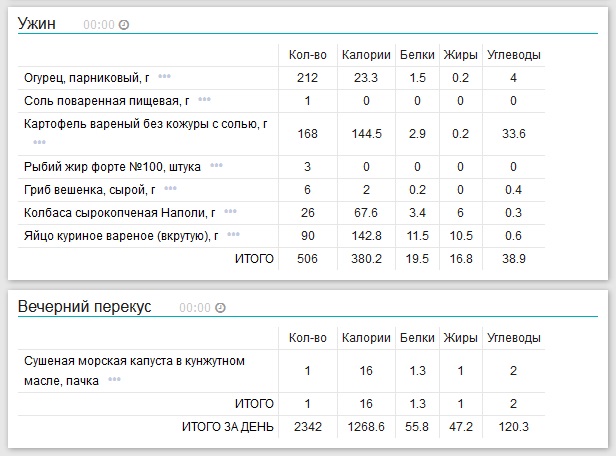Click the three dots next to Яйцо куриное вареное
This screenshot has height=456, width=616.
click(233, 234)
